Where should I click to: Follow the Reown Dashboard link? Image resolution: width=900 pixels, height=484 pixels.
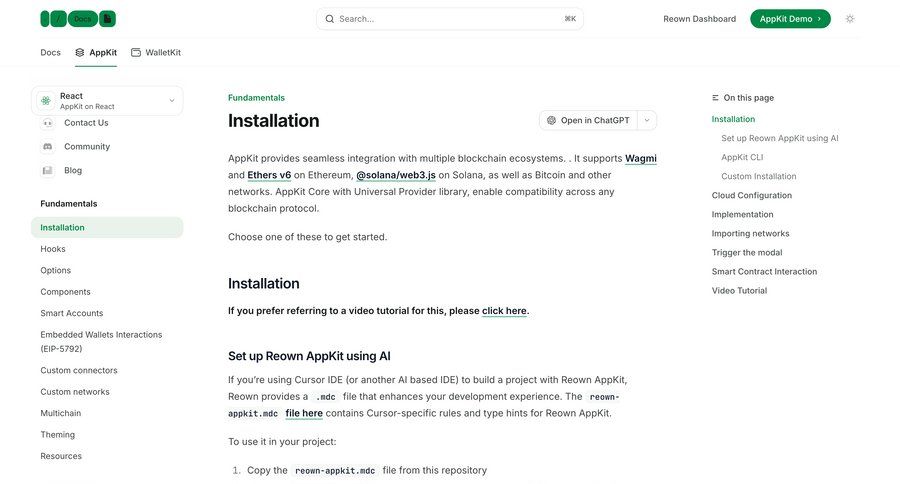pyautogui.click(x=699, y=19)
